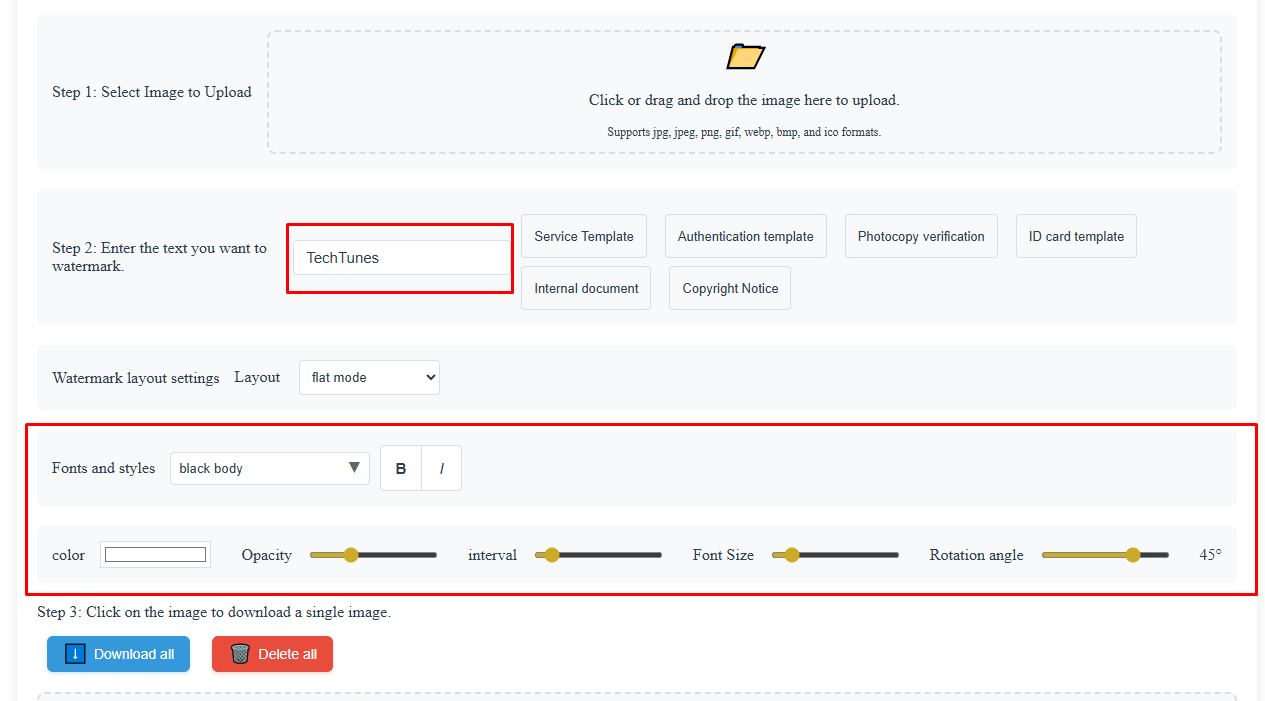Select the Authentication template preset
The image size is (1265, 701).
point(745,236)
